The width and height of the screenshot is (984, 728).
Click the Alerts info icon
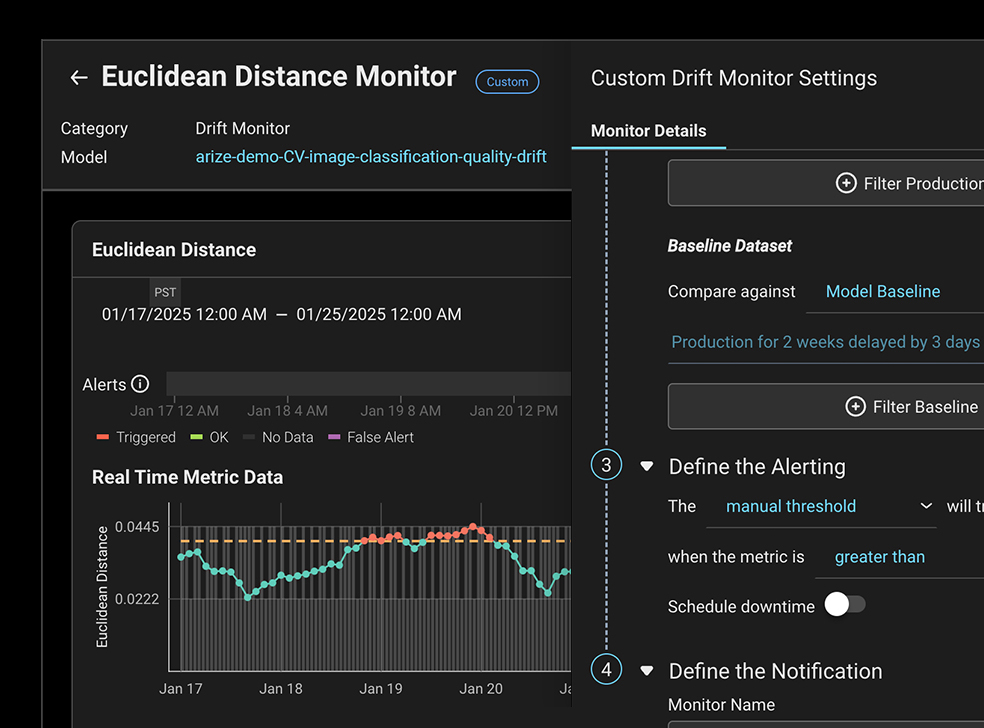140,384
